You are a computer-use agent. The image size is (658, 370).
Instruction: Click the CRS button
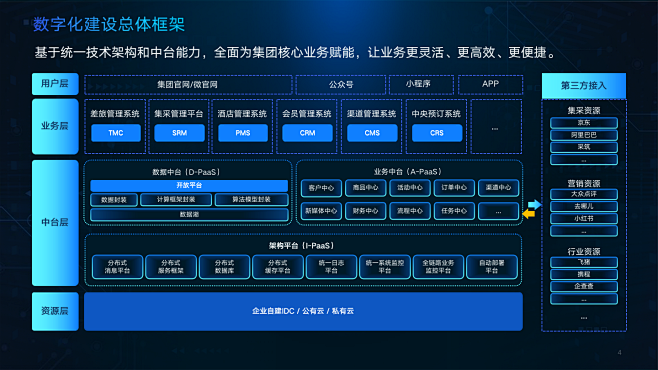[x=437, y=133]
